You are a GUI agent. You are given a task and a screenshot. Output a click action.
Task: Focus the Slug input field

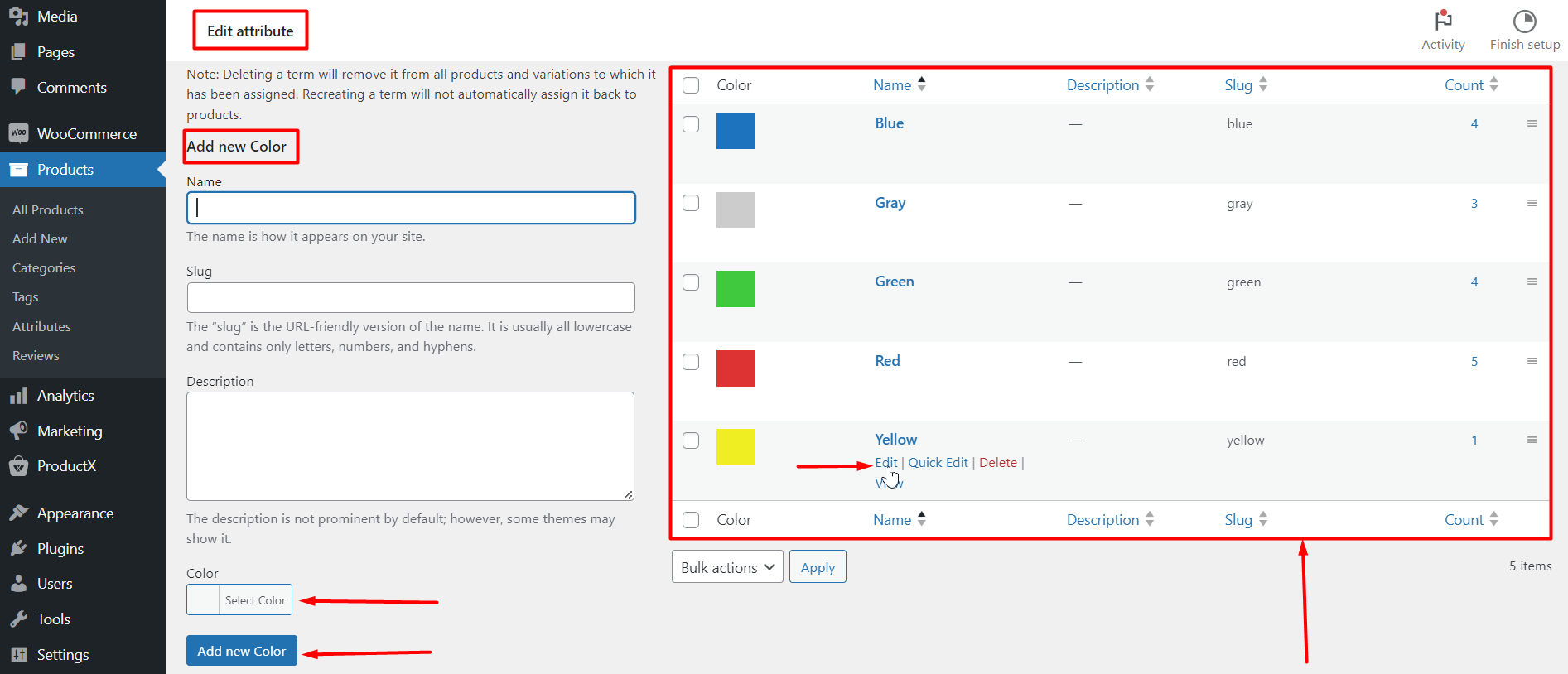[x=411, y=297]
